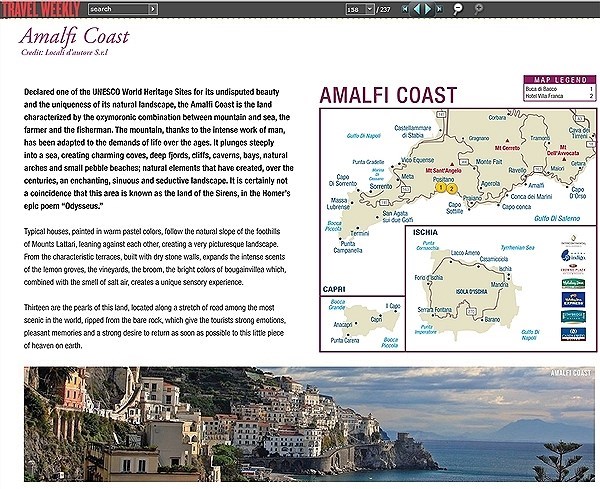Click into the search text box
Screen dimensions: 600x489
[118, 9]
